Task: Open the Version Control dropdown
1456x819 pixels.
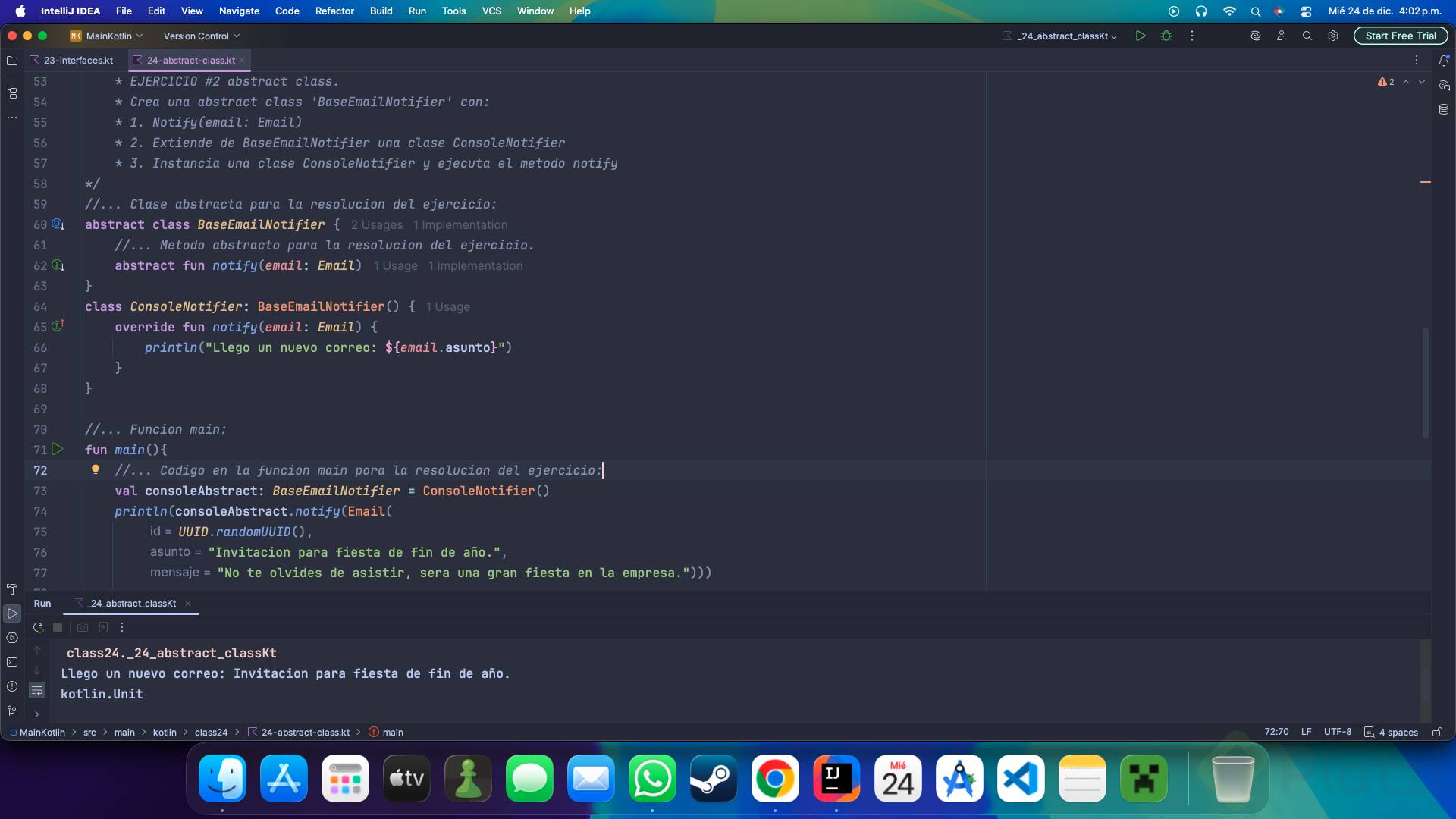Action: (202, 36)
